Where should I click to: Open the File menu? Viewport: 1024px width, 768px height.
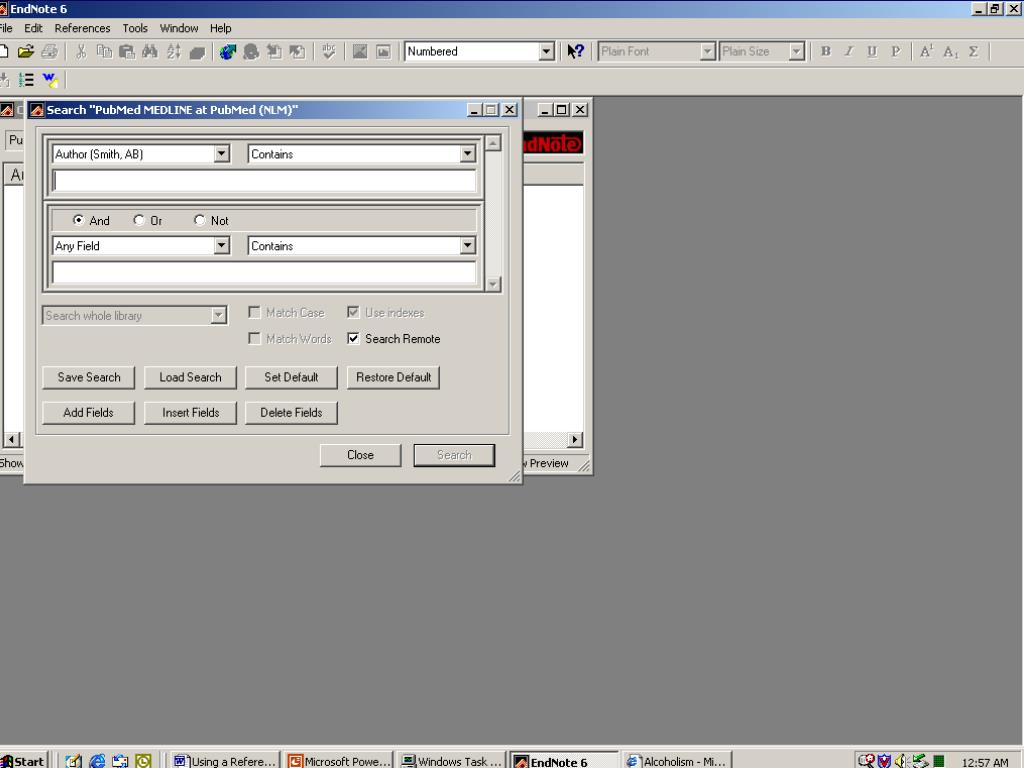pyautogui.click(x=6, y=28)
